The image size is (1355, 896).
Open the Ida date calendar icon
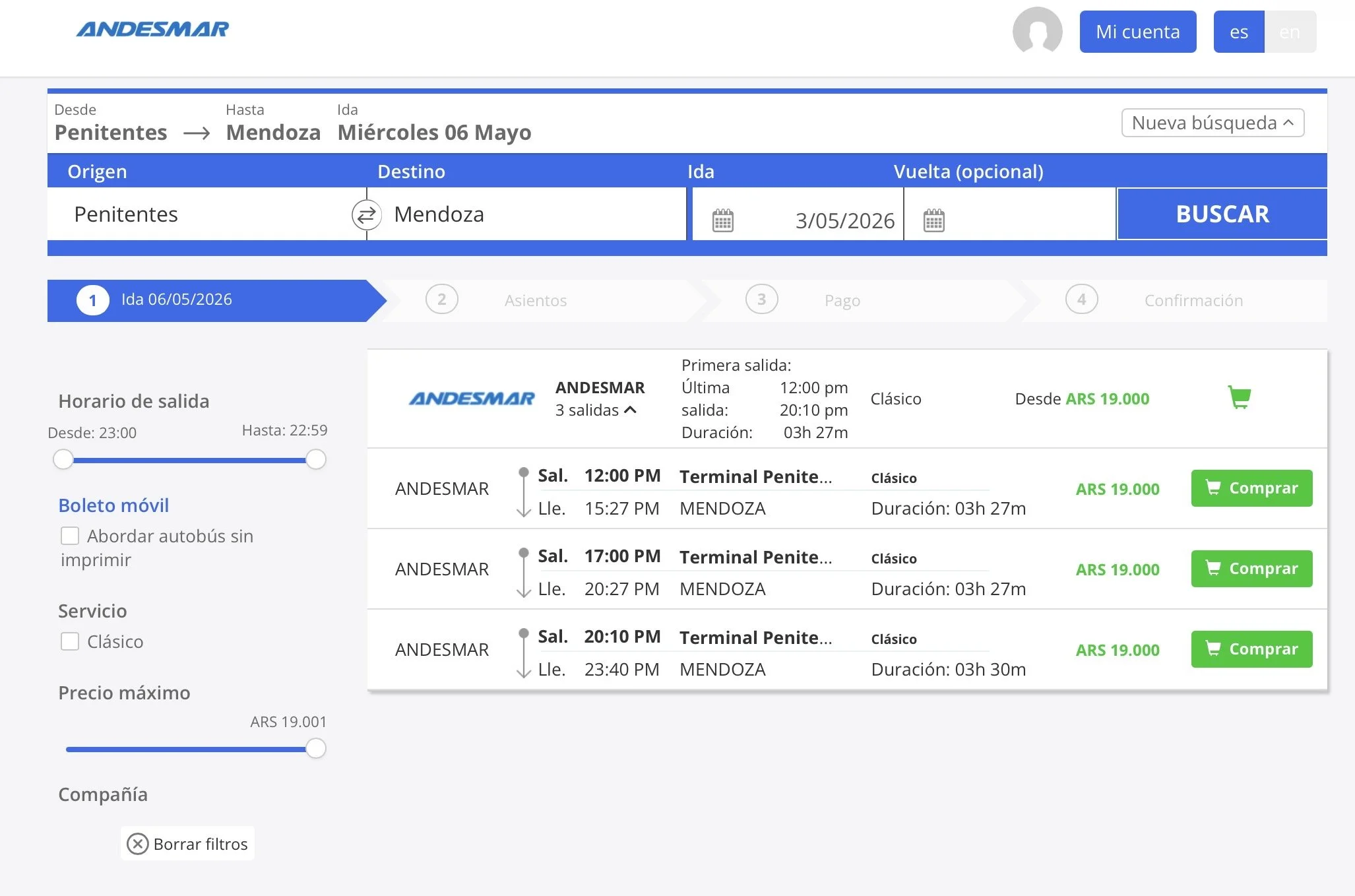(x=723, y=220)
